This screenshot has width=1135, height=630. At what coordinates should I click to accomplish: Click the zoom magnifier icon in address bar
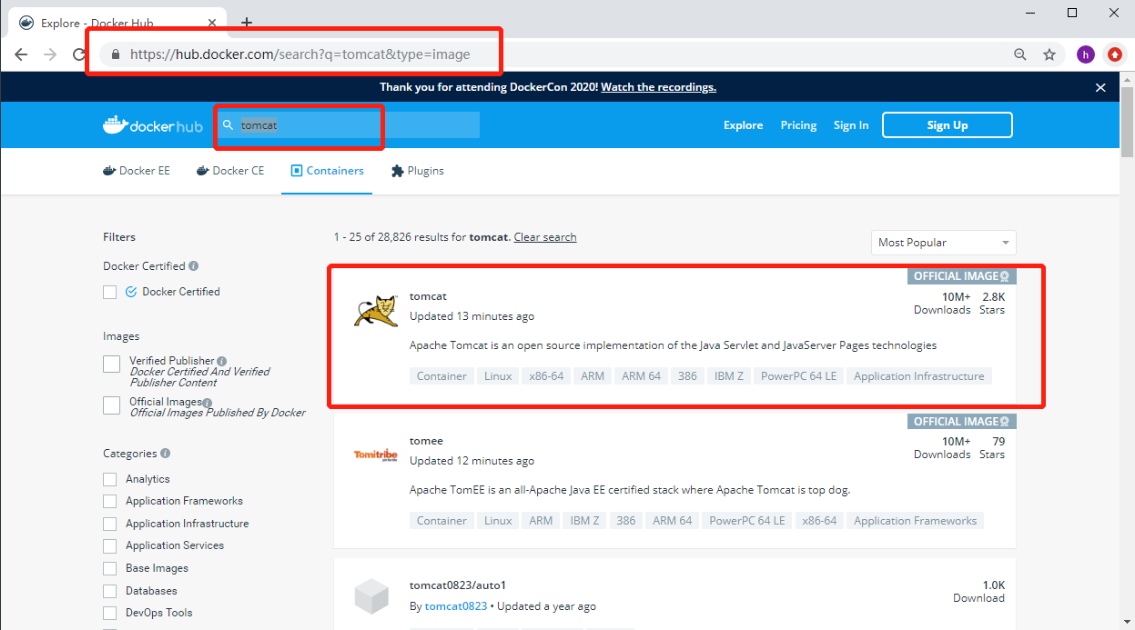1020,54
